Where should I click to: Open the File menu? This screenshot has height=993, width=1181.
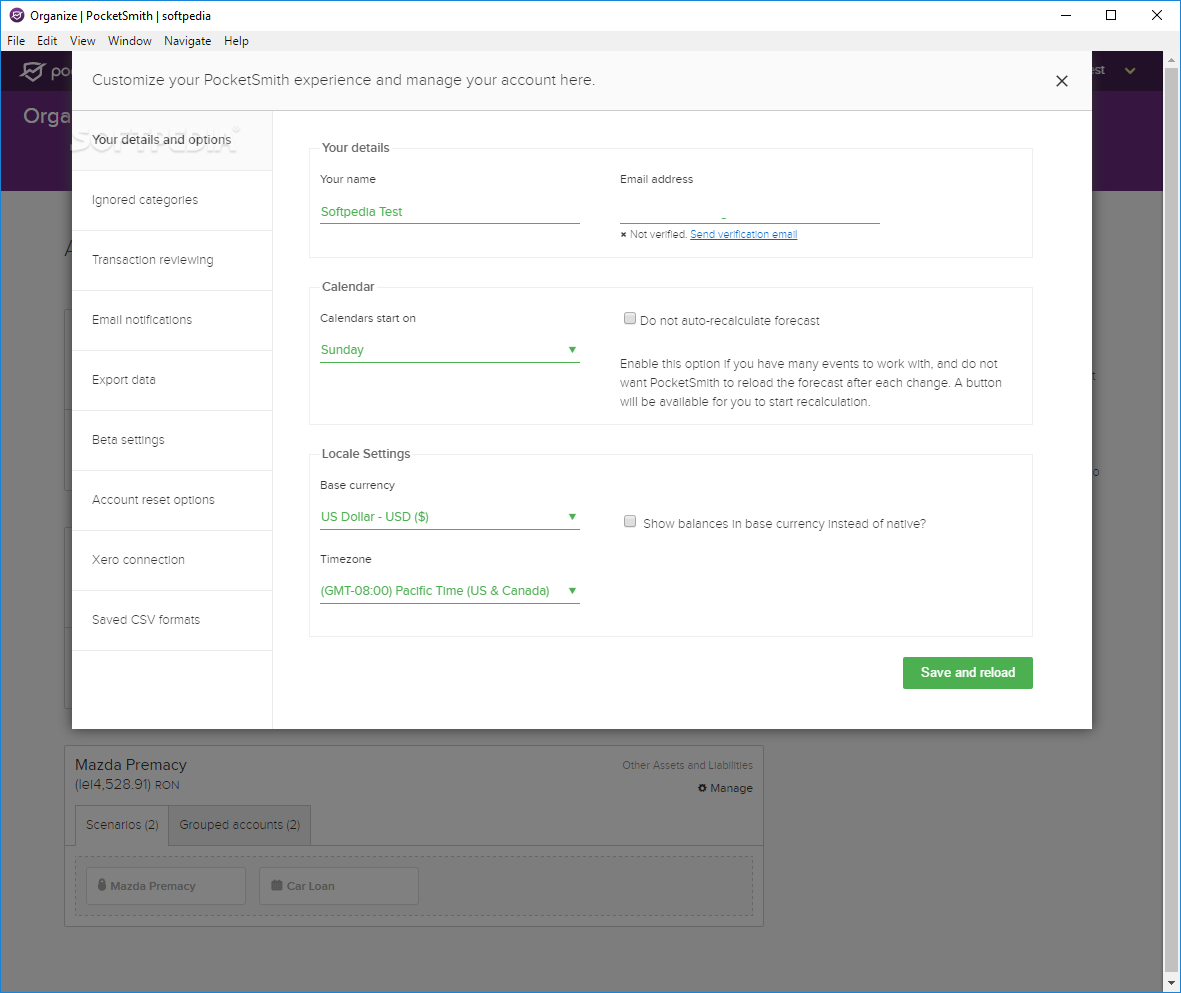click(16, 41)
